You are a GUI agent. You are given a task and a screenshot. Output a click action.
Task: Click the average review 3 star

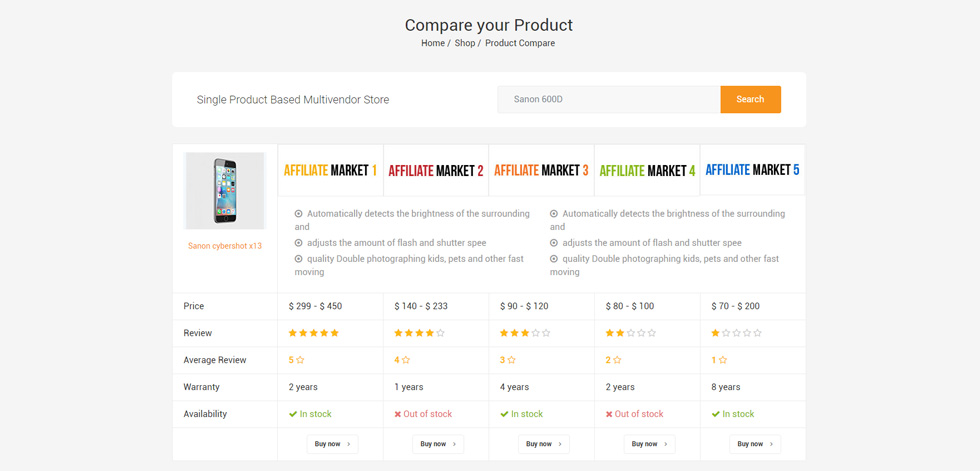click(x=508, y=360)
